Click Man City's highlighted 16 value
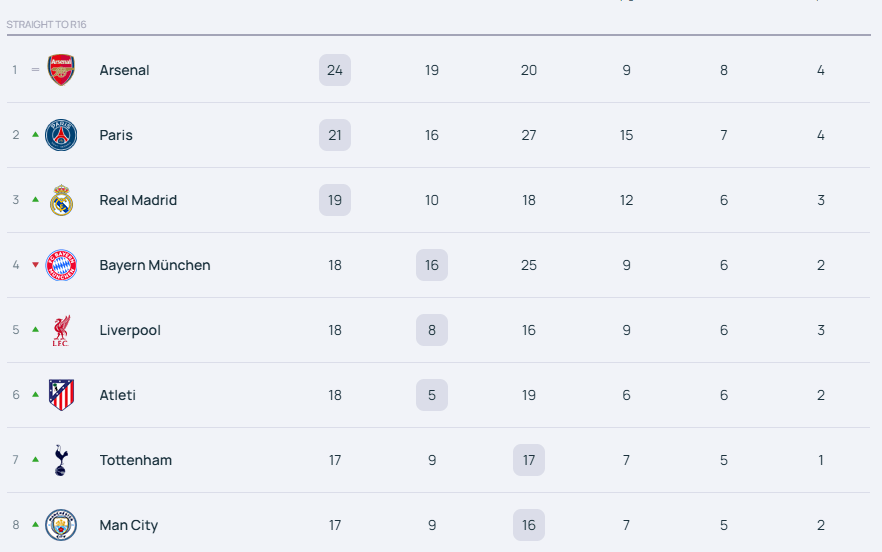 tap(529, 525)
